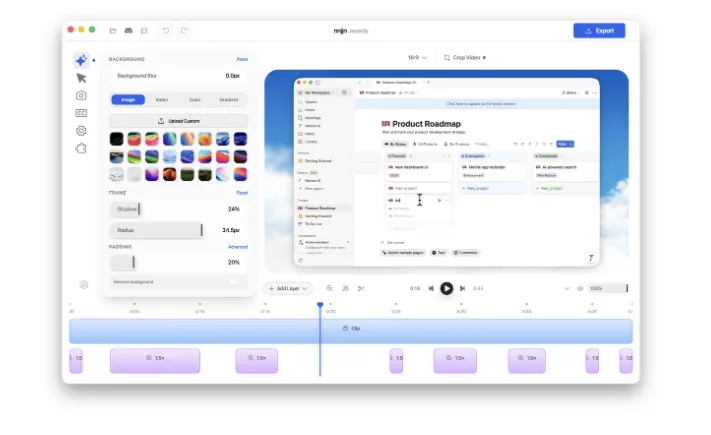Choose the solid black wallpaper thumbnail
This screenshot has height=435, width=711.
[x=117, y=139]
